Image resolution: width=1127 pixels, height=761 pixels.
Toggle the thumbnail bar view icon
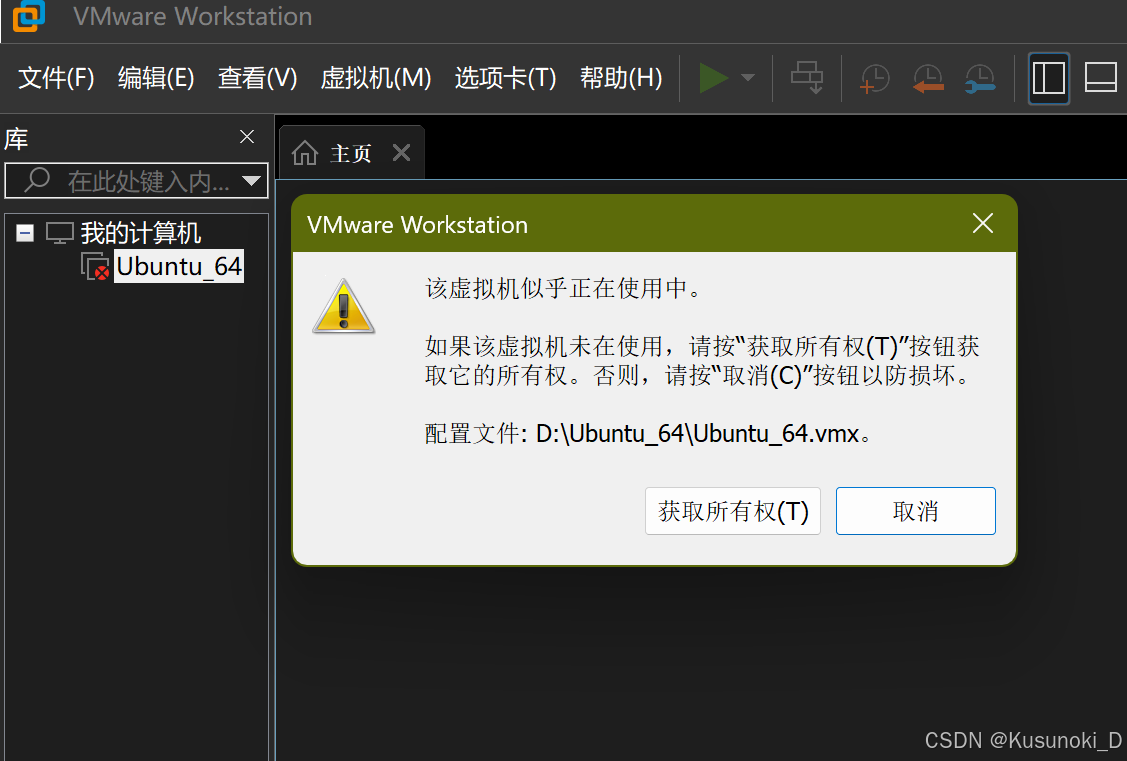(x=1100, y=78)
